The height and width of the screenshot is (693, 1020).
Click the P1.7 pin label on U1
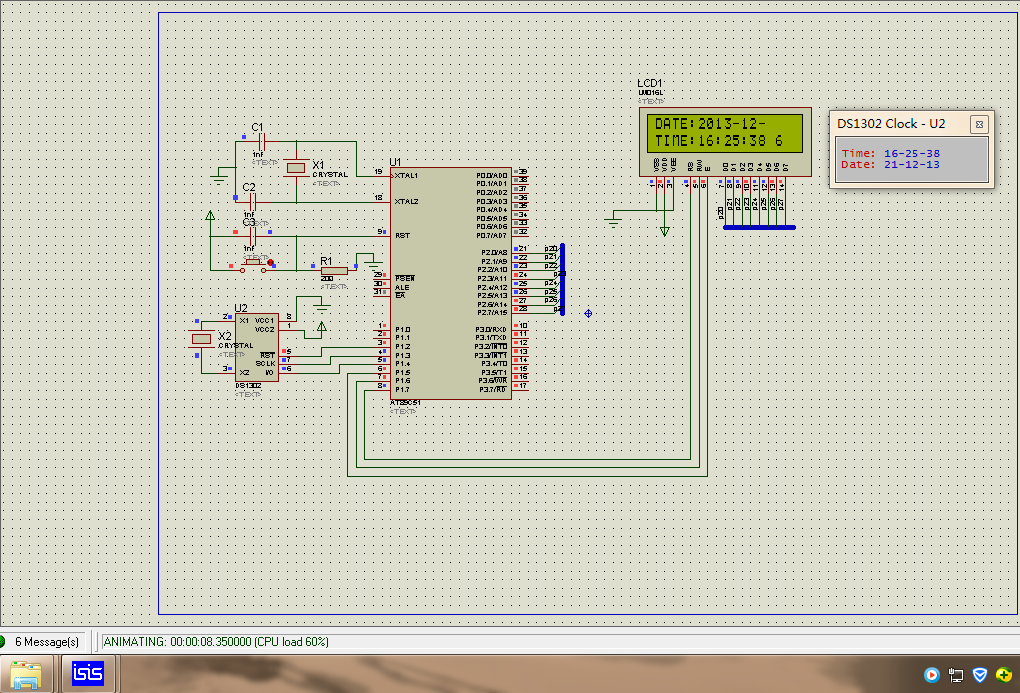coord(403,389)
